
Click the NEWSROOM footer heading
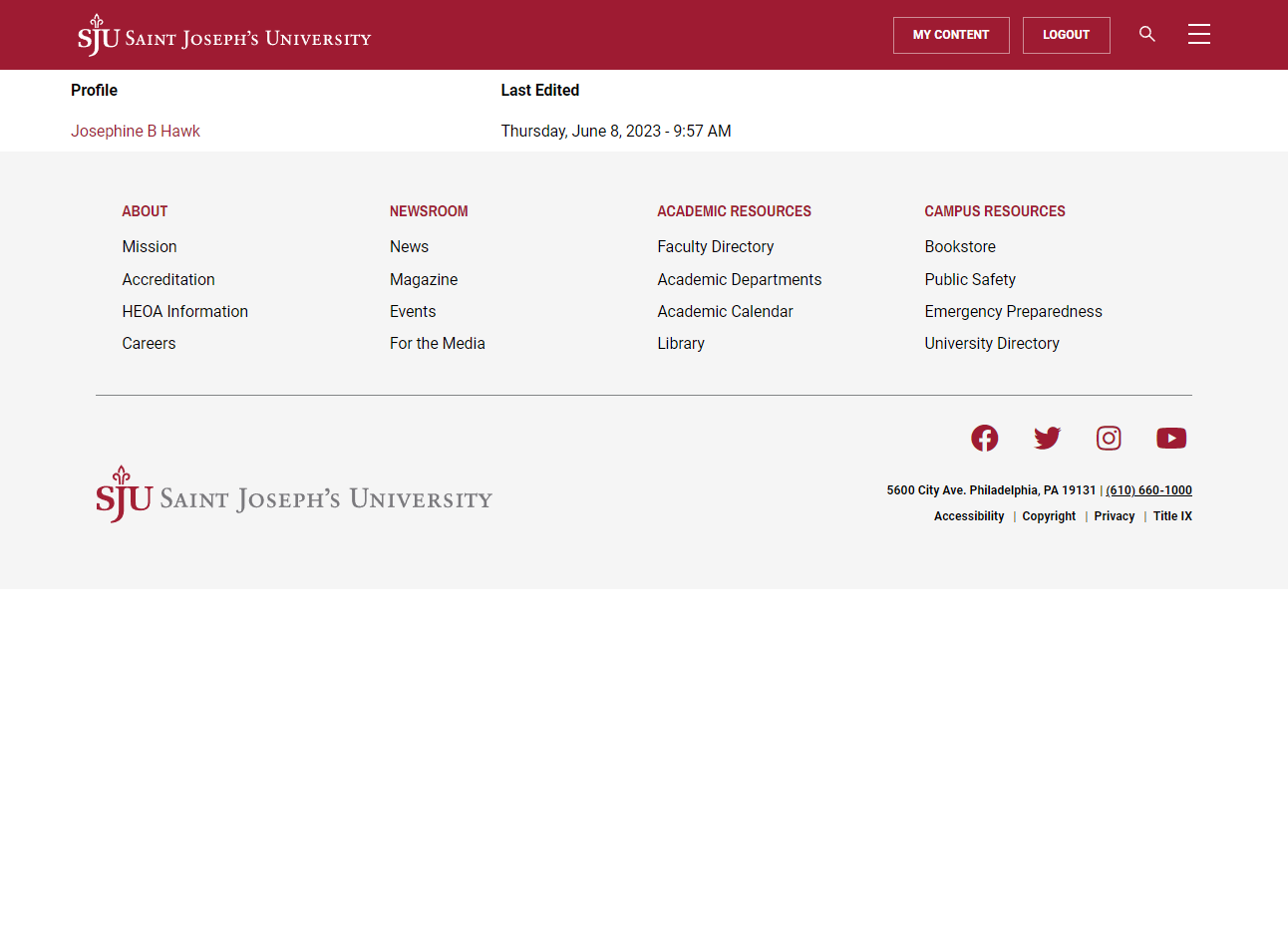[429, 211]
